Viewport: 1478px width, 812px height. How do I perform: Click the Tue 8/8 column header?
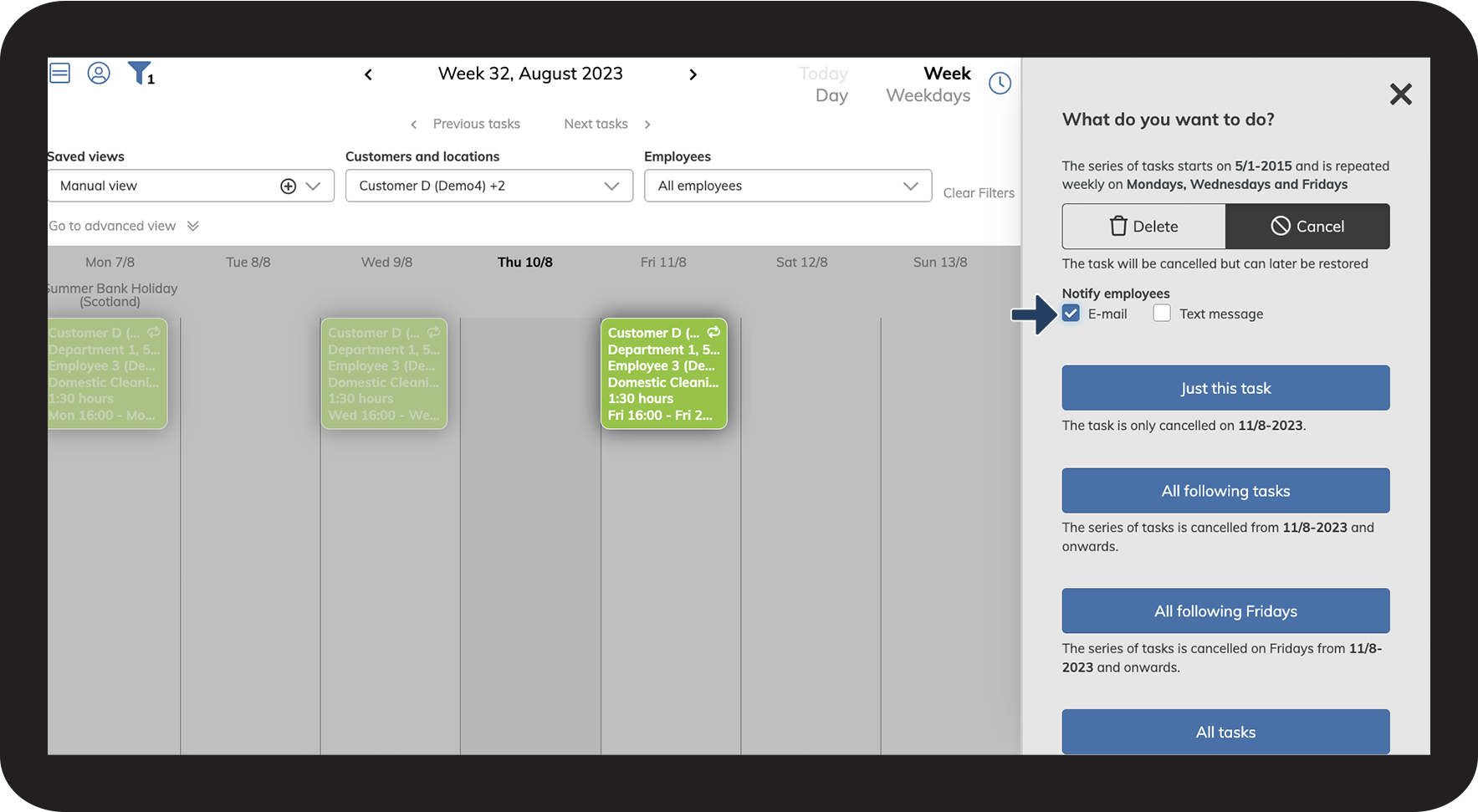point(248,262)
